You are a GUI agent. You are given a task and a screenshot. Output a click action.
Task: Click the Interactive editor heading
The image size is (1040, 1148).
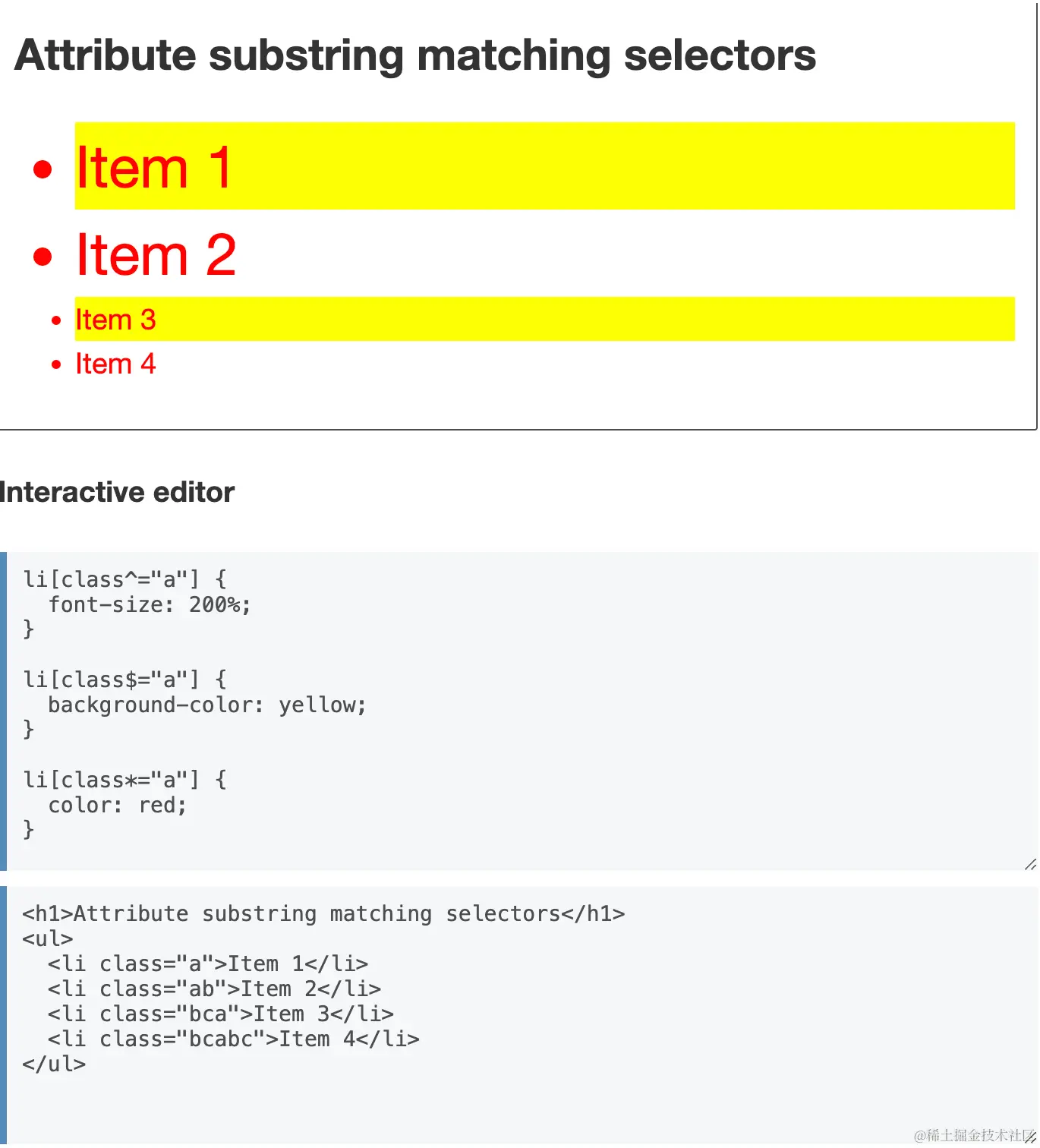coord(117,492)
